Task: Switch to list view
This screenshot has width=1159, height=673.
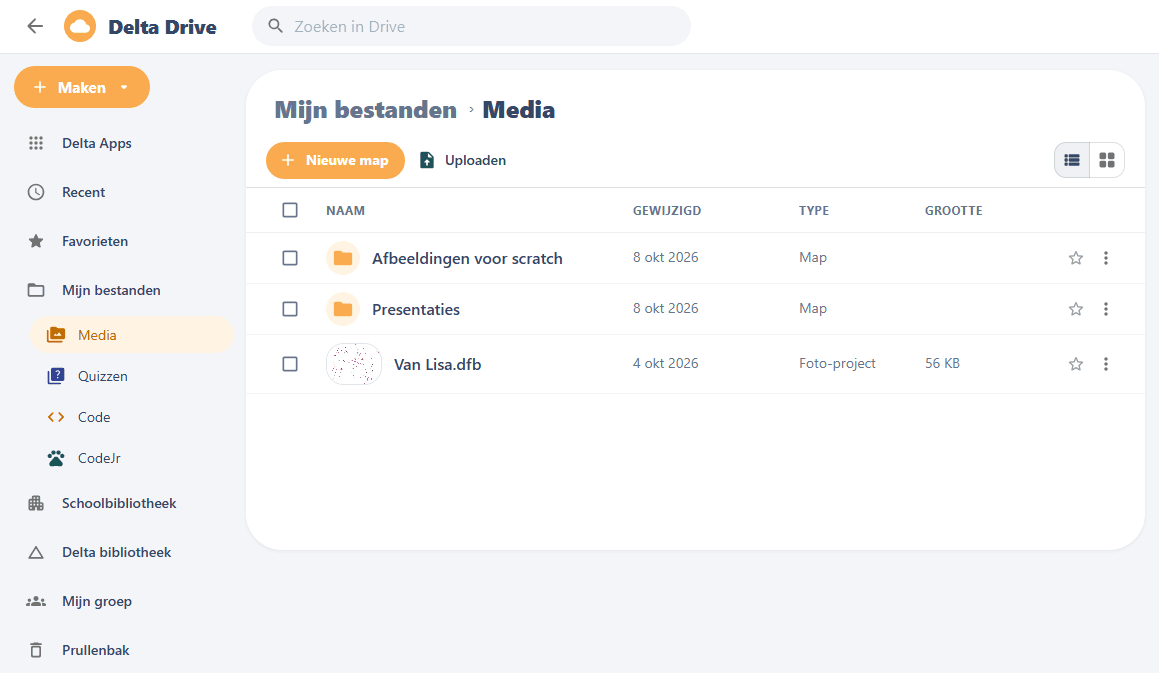Action: pos(1072,160)
